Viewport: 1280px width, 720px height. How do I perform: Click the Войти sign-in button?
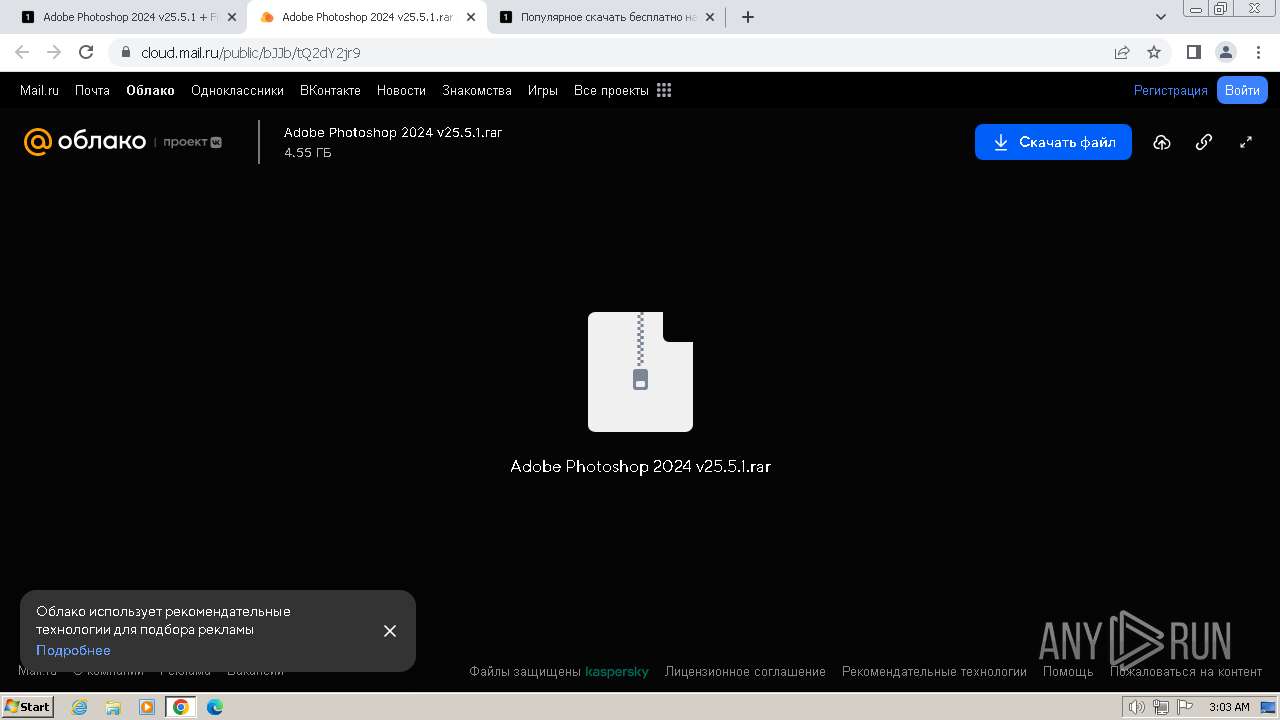(x=1242, y=90)
